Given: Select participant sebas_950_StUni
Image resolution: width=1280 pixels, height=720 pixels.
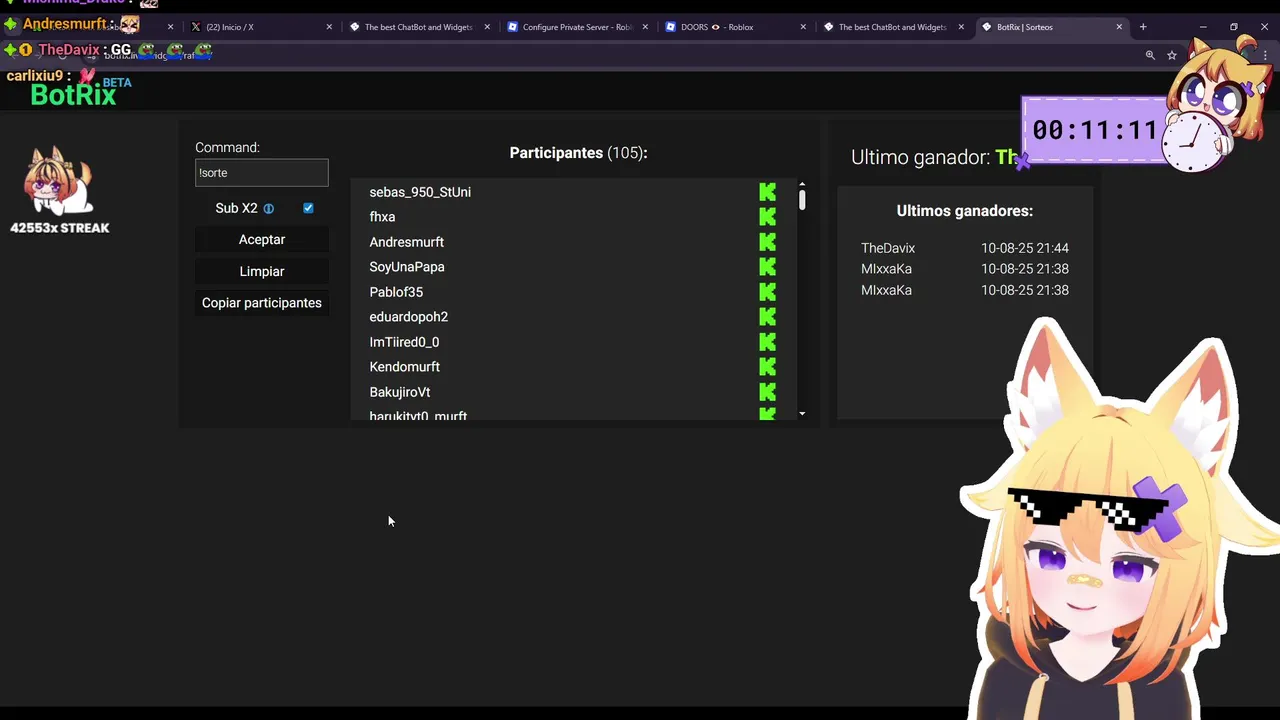Looking at the screenshot, I should click(x=420, y=192).
